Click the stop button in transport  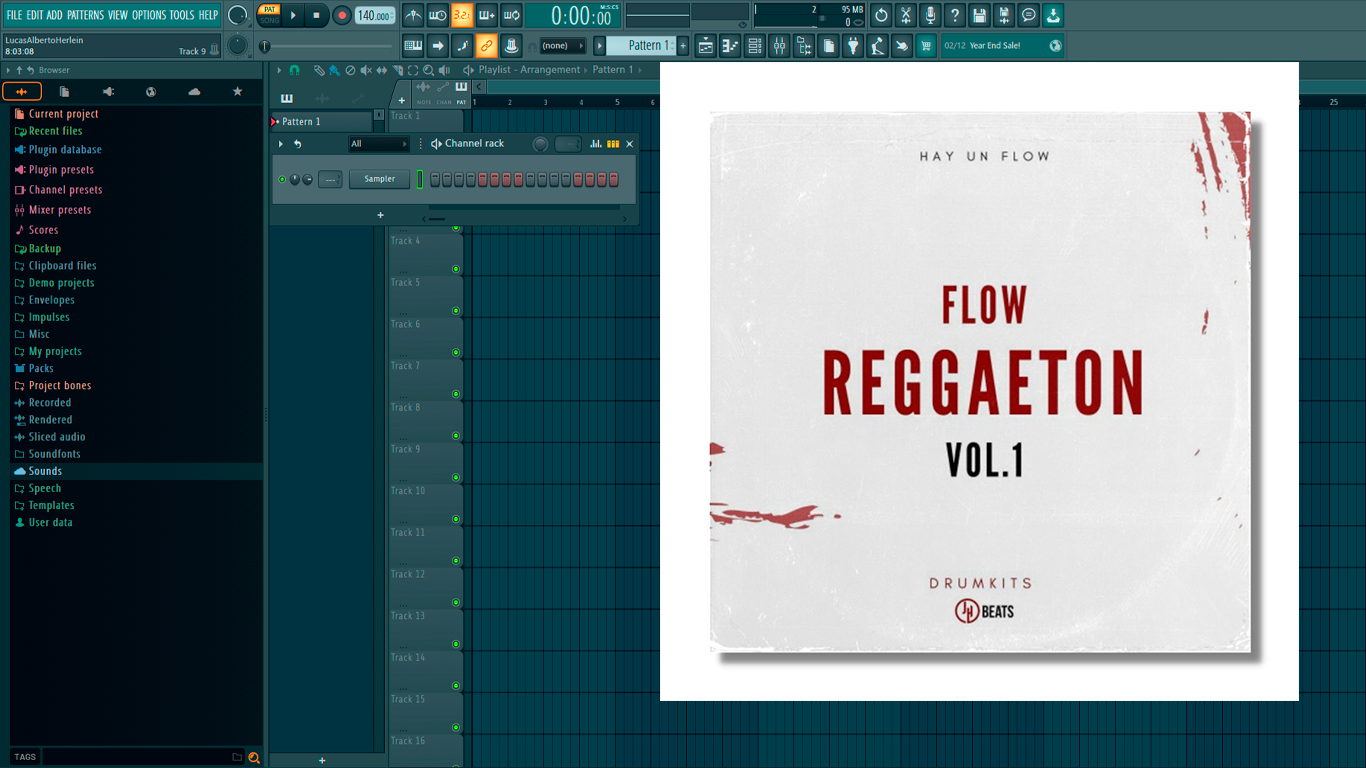tap(316, 15)
